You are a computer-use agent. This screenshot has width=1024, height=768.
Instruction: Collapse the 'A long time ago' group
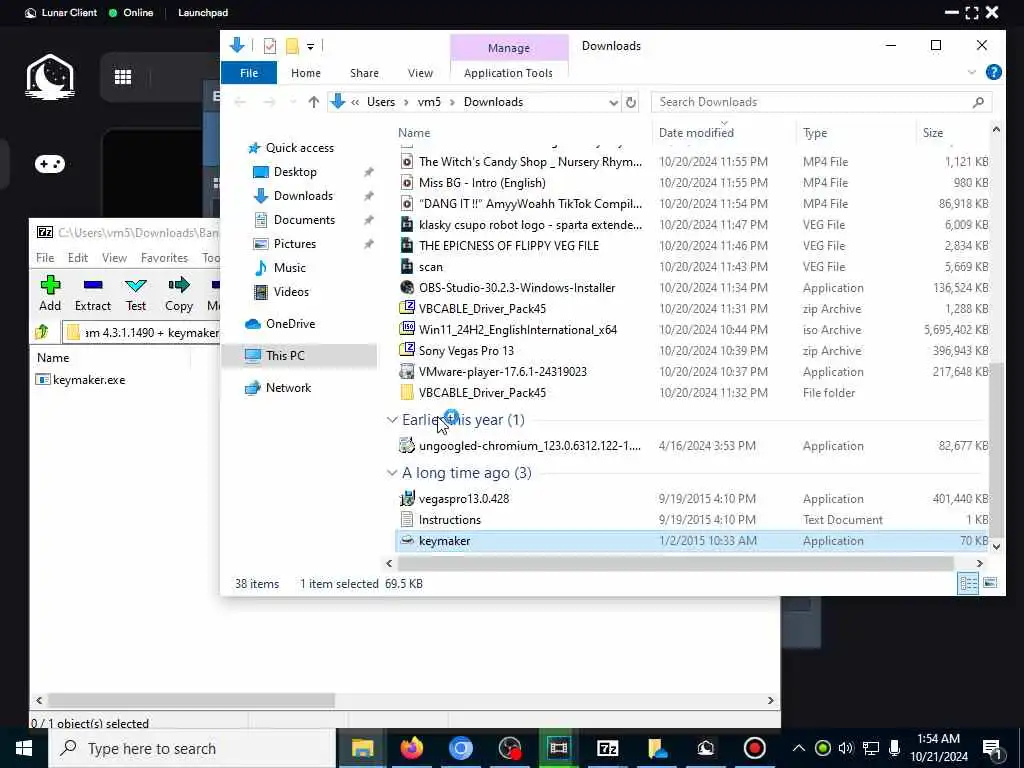click(x=392, y=473)
